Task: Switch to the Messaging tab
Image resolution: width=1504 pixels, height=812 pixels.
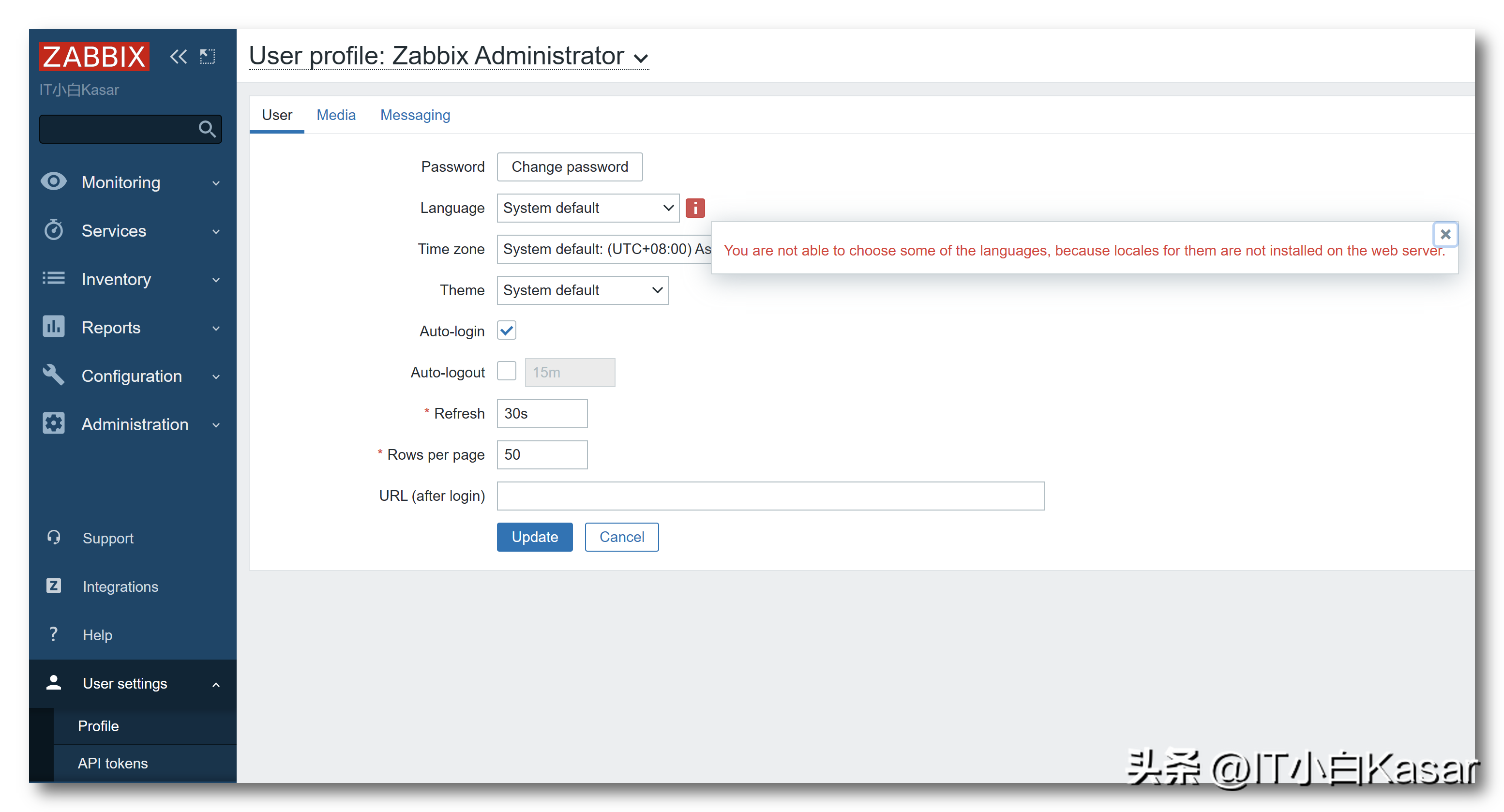Action: pos(415,115)
